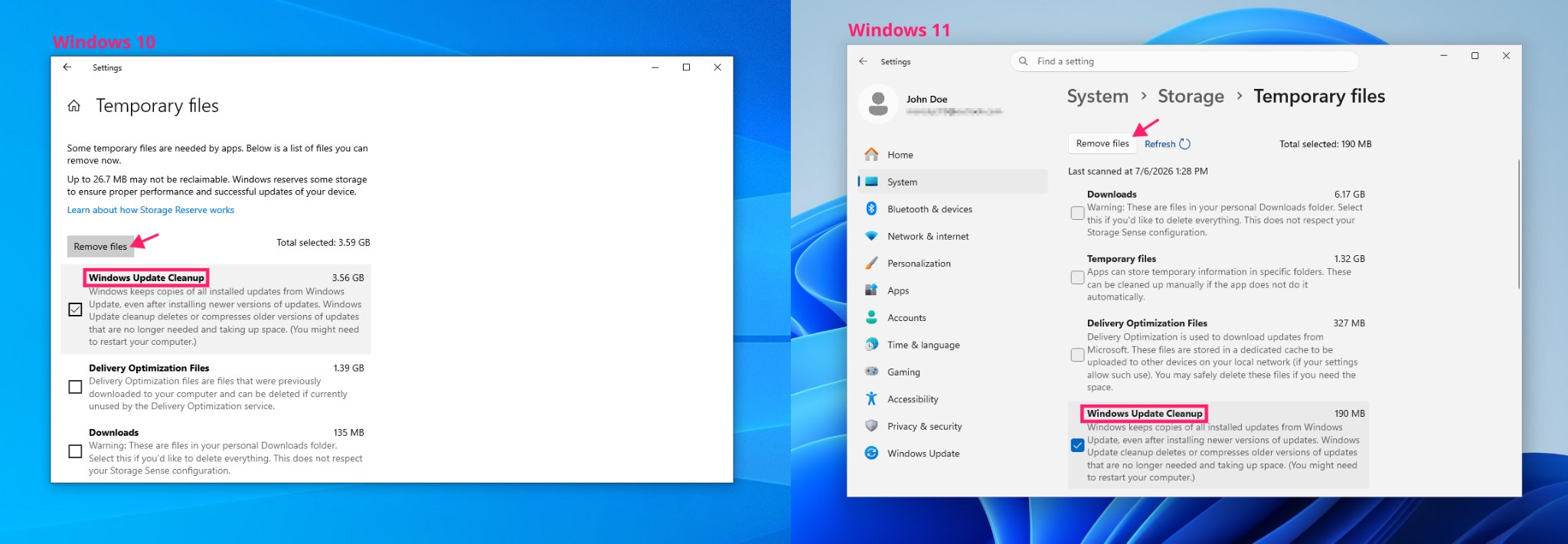Click Refresh next to Remove files
This screenshot has width=1568, height=544.
1167,144
